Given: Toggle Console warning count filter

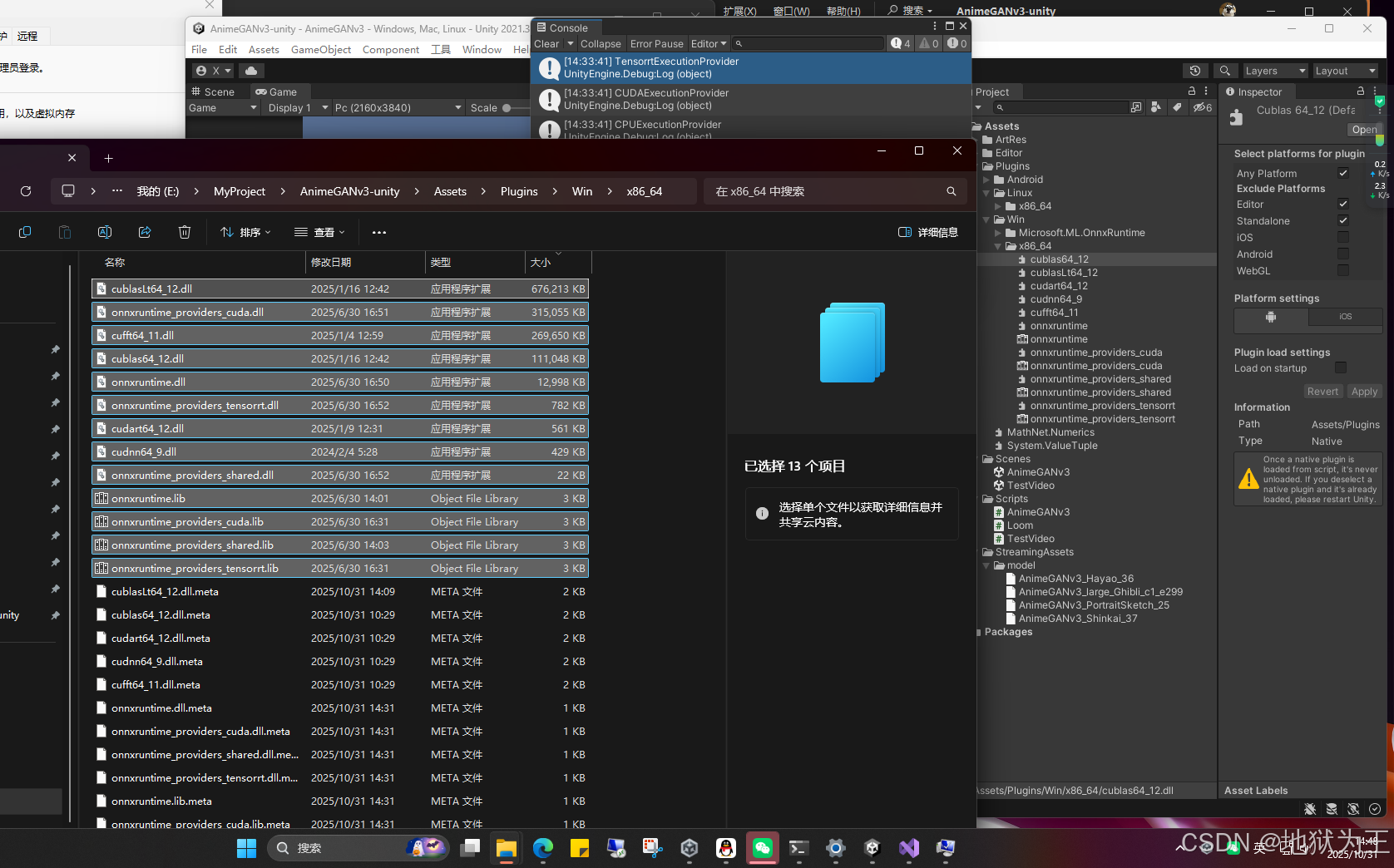Looking at the screenshot, I should tap(929, 43).
